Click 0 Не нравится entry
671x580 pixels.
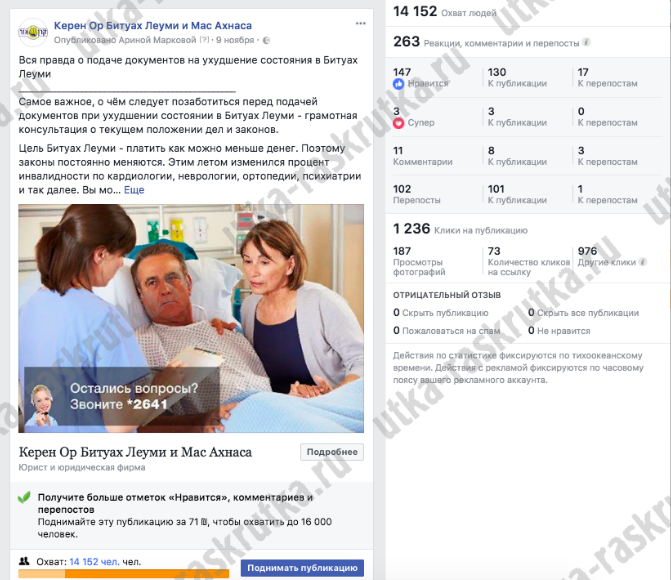pyautogui.click(x=559, y=331)
